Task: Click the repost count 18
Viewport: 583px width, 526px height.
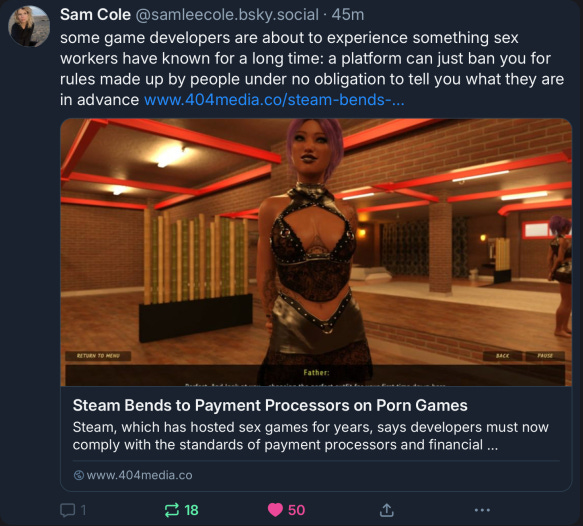Action: pos(191,510)
